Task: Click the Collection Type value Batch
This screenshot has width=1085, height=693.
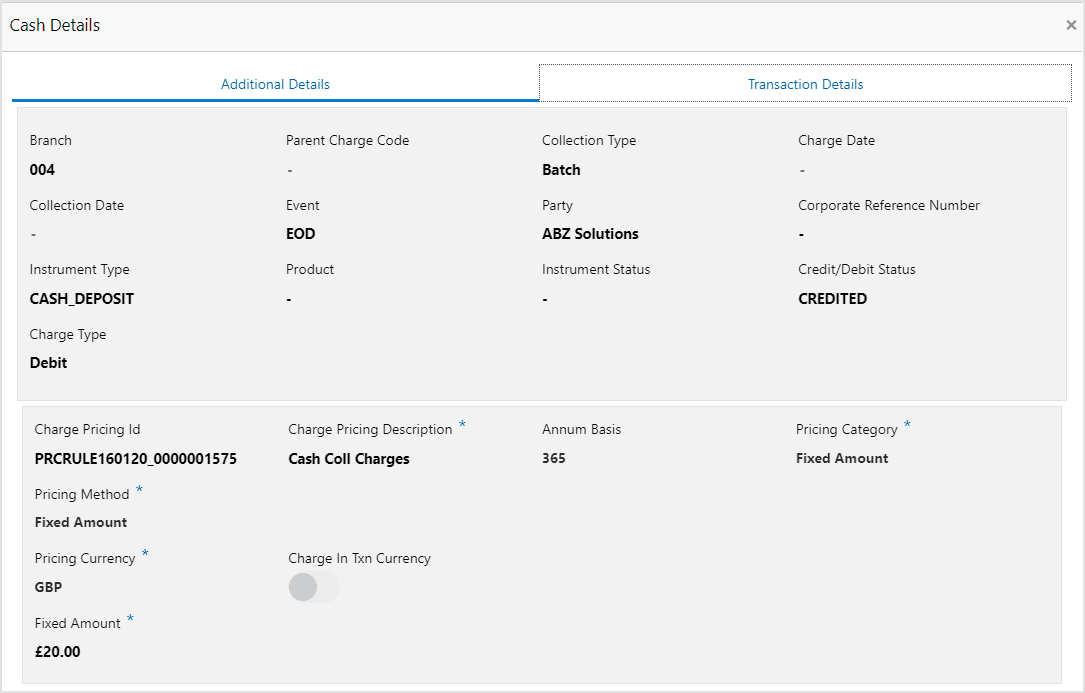Action: point(561,170)
